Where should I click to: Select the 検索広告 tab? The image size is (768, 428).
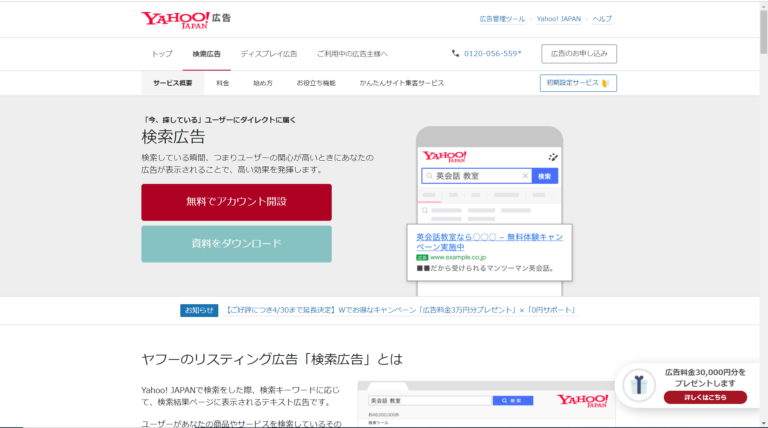(x=206, y=54)
